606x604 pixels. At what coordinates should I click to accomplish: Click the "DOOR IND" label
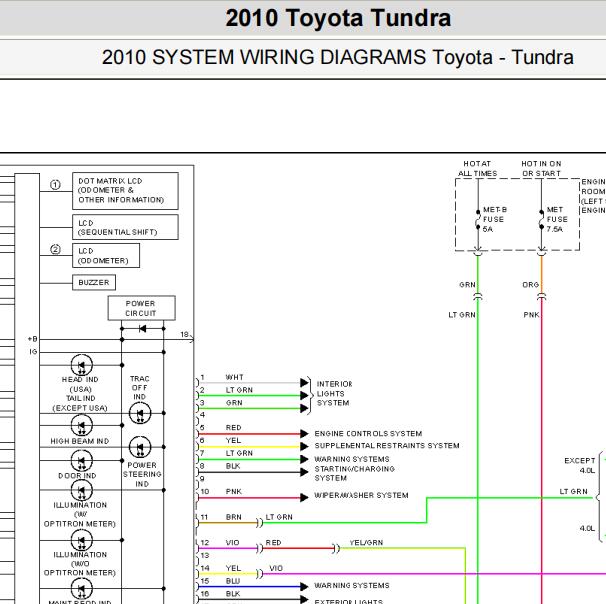(77, 476)
